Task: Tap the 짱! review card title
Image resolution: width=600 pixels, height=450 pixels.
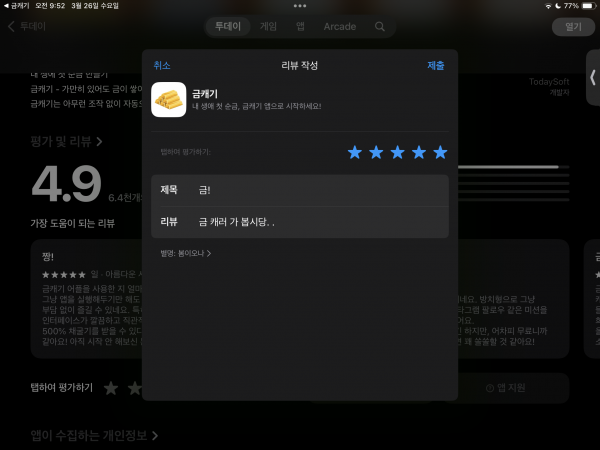Action: (x=48, y=257)
